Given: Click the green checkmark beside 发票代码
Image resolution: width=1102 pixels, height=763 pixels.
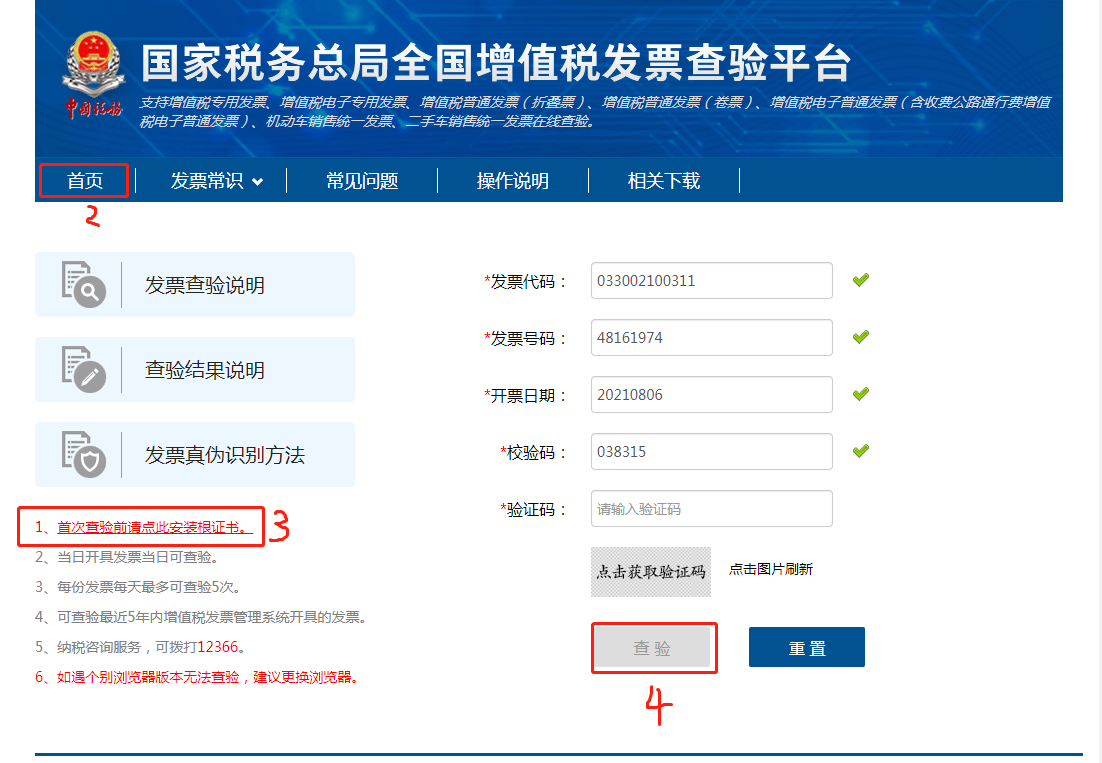Looking at the screenshot, I should coord(860,280).
